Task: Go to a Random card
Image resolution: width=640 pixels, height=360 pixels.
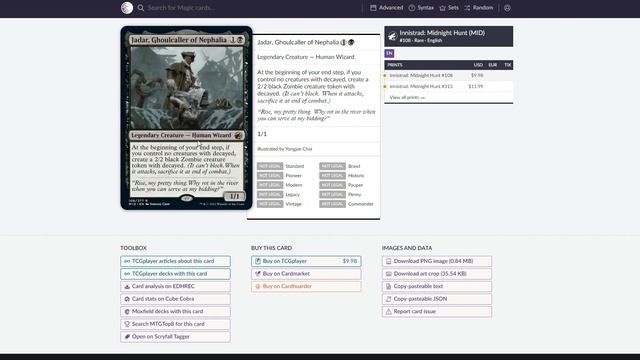Action: (x=479, y=8)
